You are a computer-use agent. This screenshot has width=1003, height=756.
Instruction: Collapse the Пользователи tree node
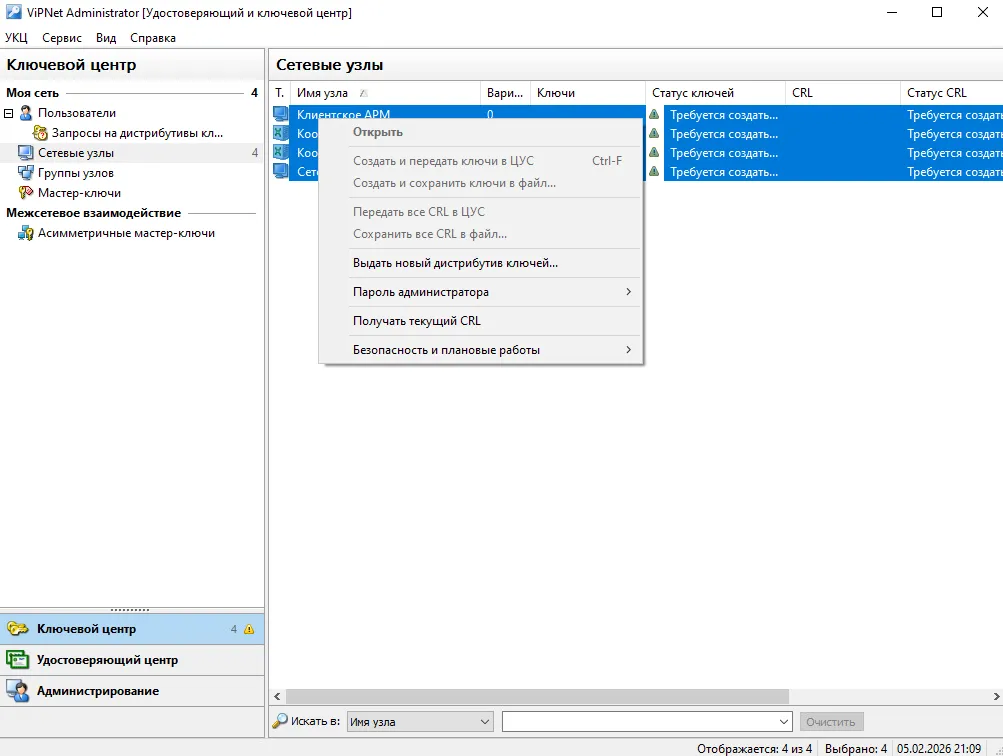[x=9, y=113]
